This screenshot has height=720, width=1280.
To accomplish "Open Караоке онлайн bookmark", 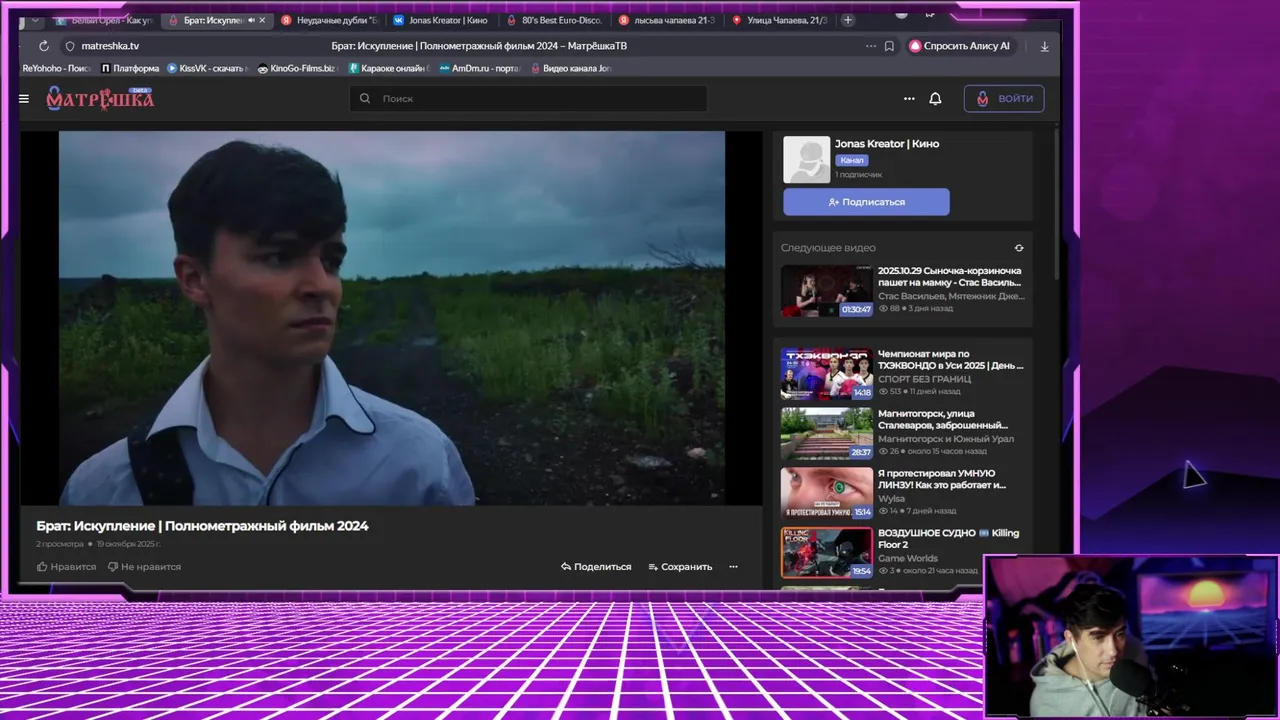I will coord(389,69).
